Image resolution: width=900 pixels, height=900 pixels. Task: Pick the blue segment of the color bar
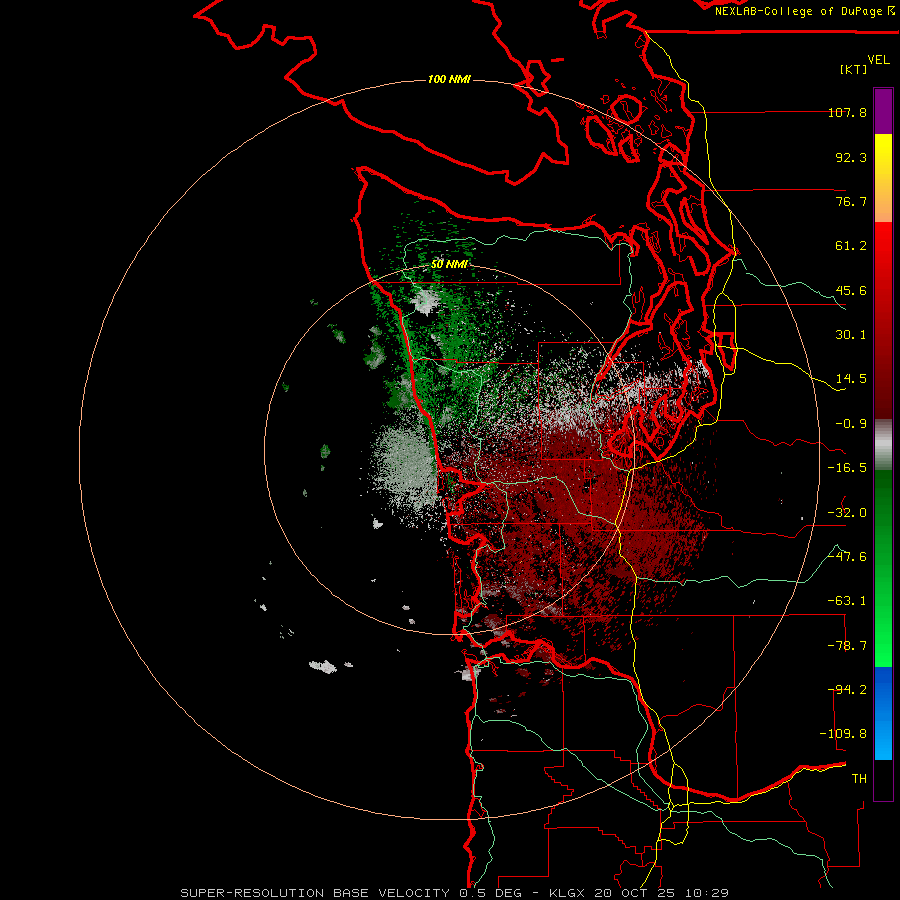click(883, 713)
